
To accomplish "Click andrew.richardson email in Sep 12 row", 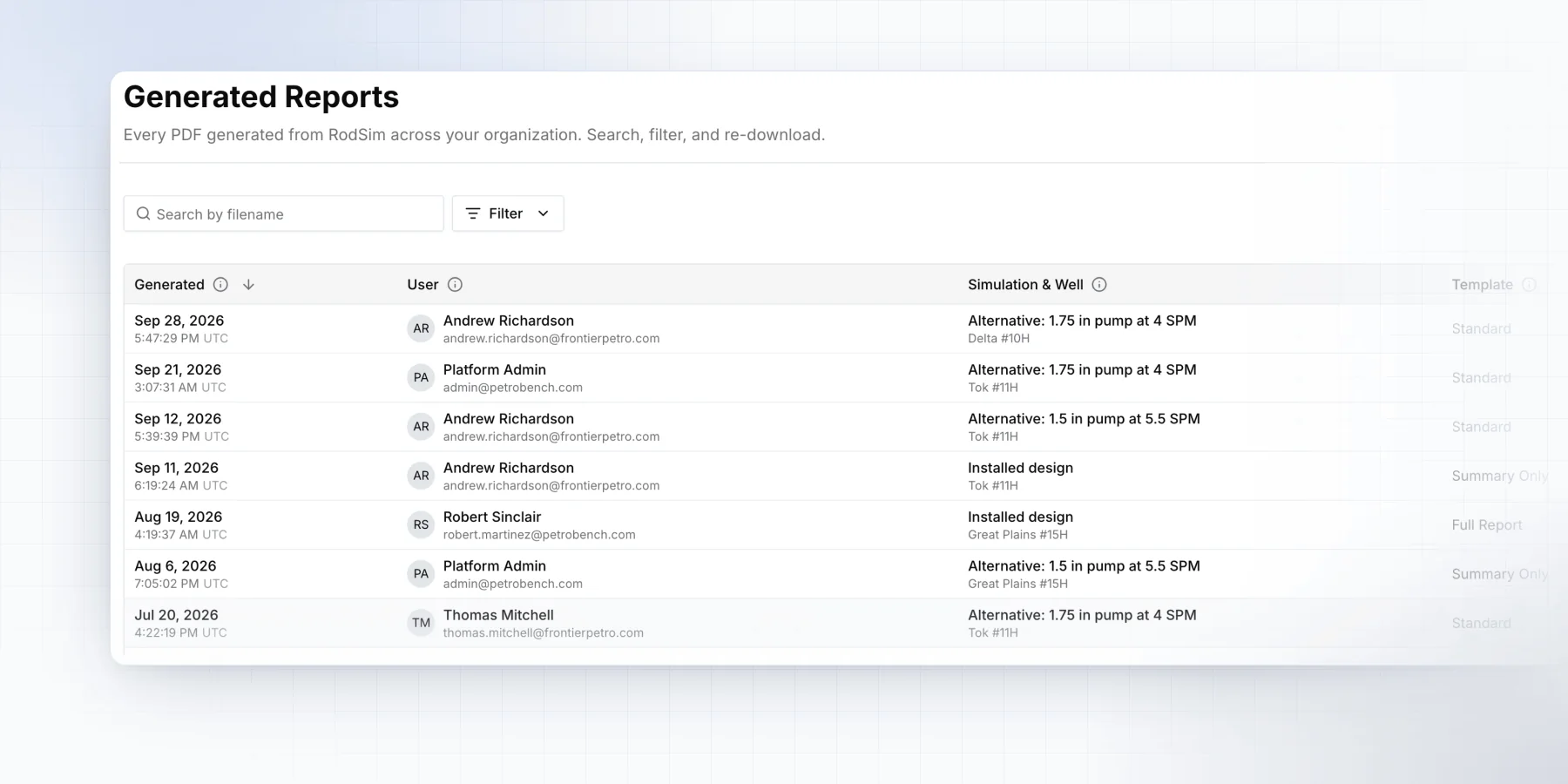I will coord(551,437).
